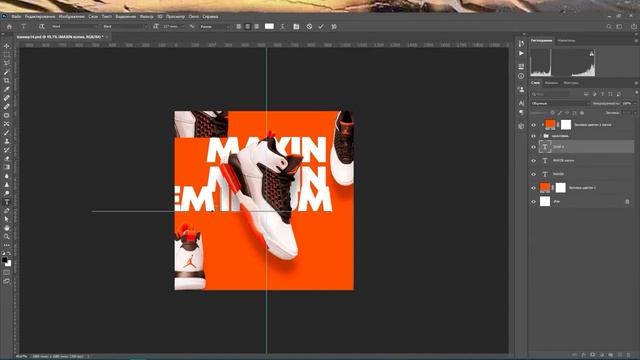Screen dimensions: 640x360
Task: Cancel current text edits
Action: coord(309,27)
